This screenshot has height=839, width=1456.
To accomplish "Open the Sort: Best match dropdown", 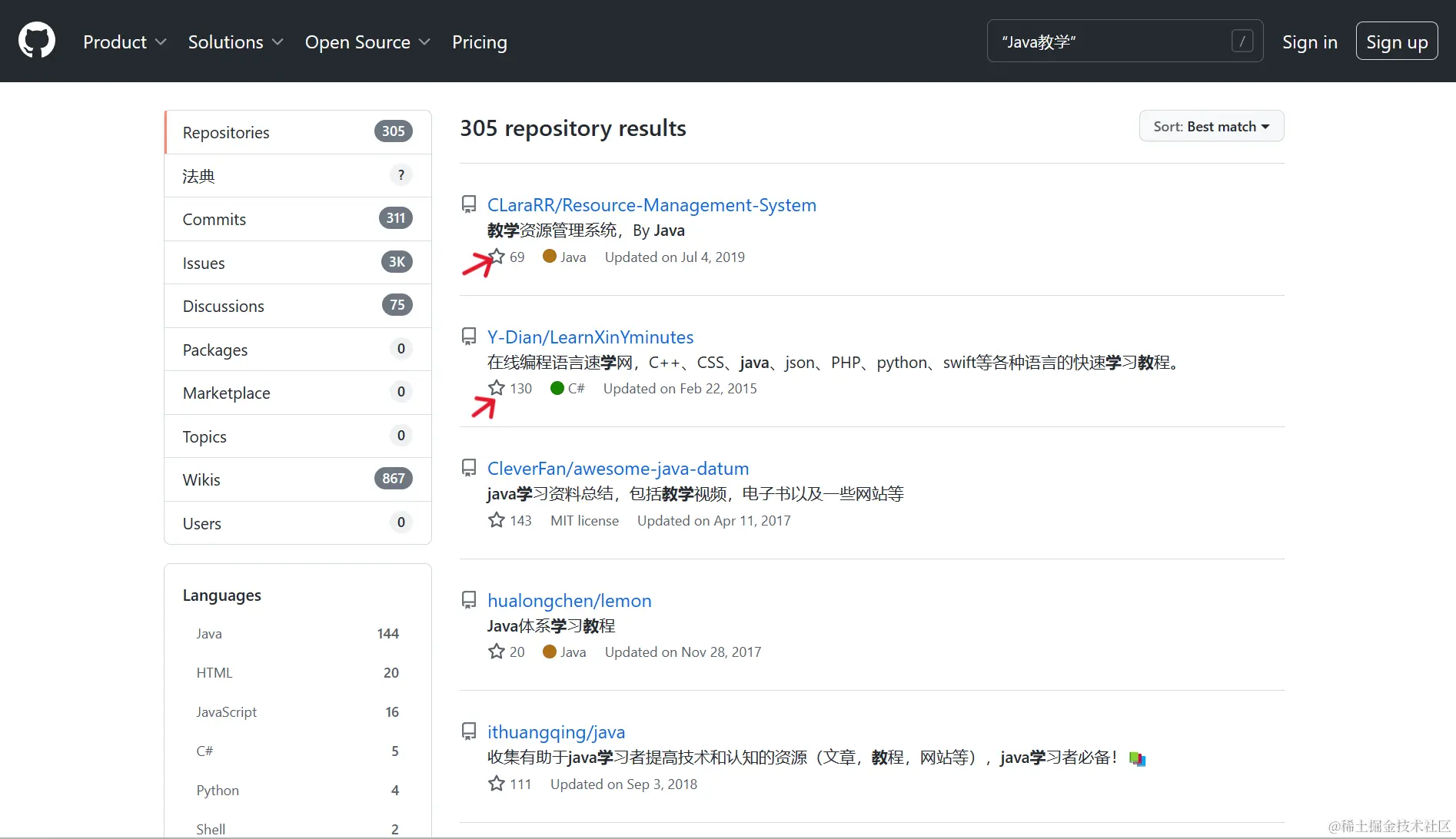I will [1212, 127].
